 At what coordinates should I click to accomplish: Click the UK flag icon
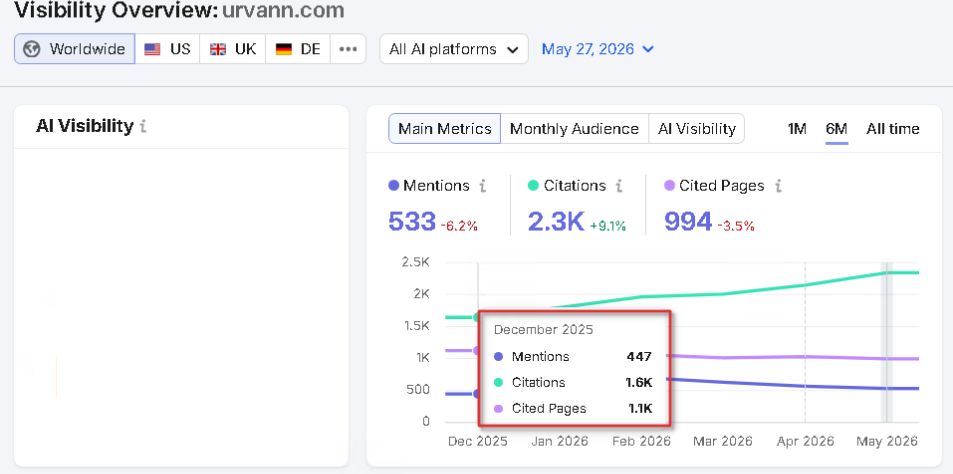(x=218, y=50)
